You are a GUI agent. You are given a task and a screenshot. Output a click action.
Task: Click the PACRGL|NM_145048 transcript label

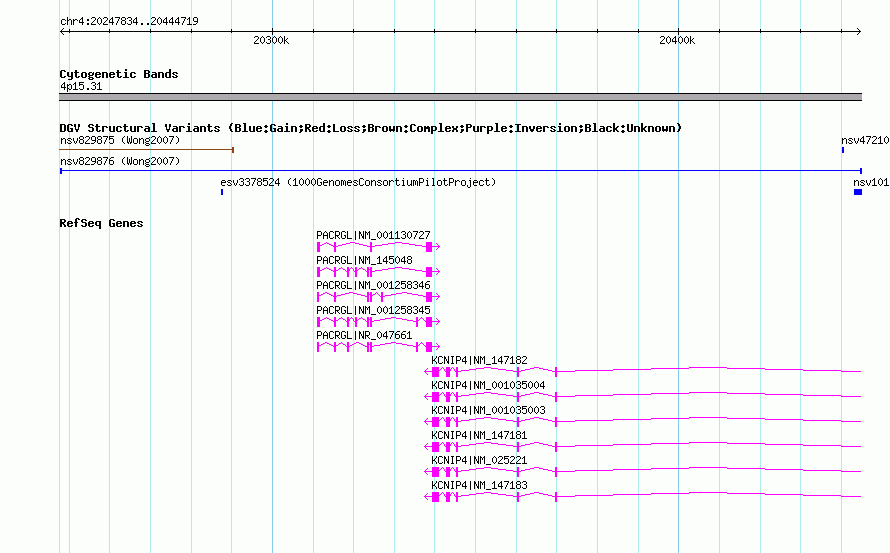point(364,260)
